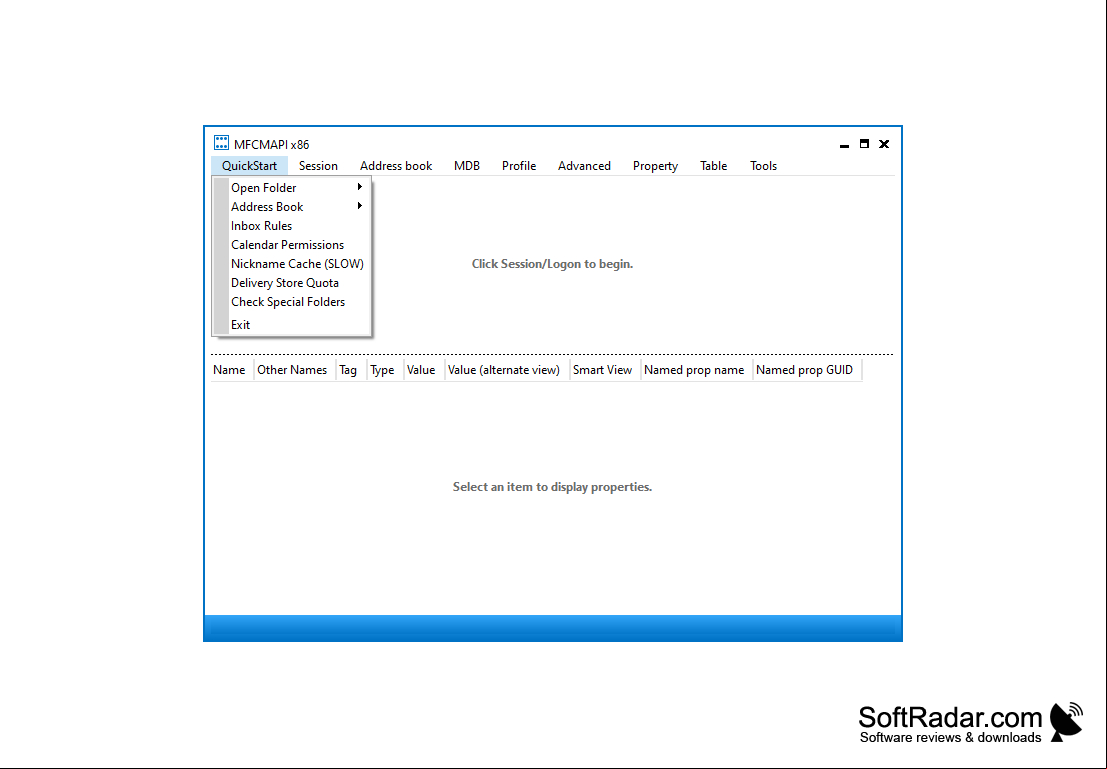Minimize the MFCMAPI window
This screenshot has width=1107, height=769.
coord(844,144)
